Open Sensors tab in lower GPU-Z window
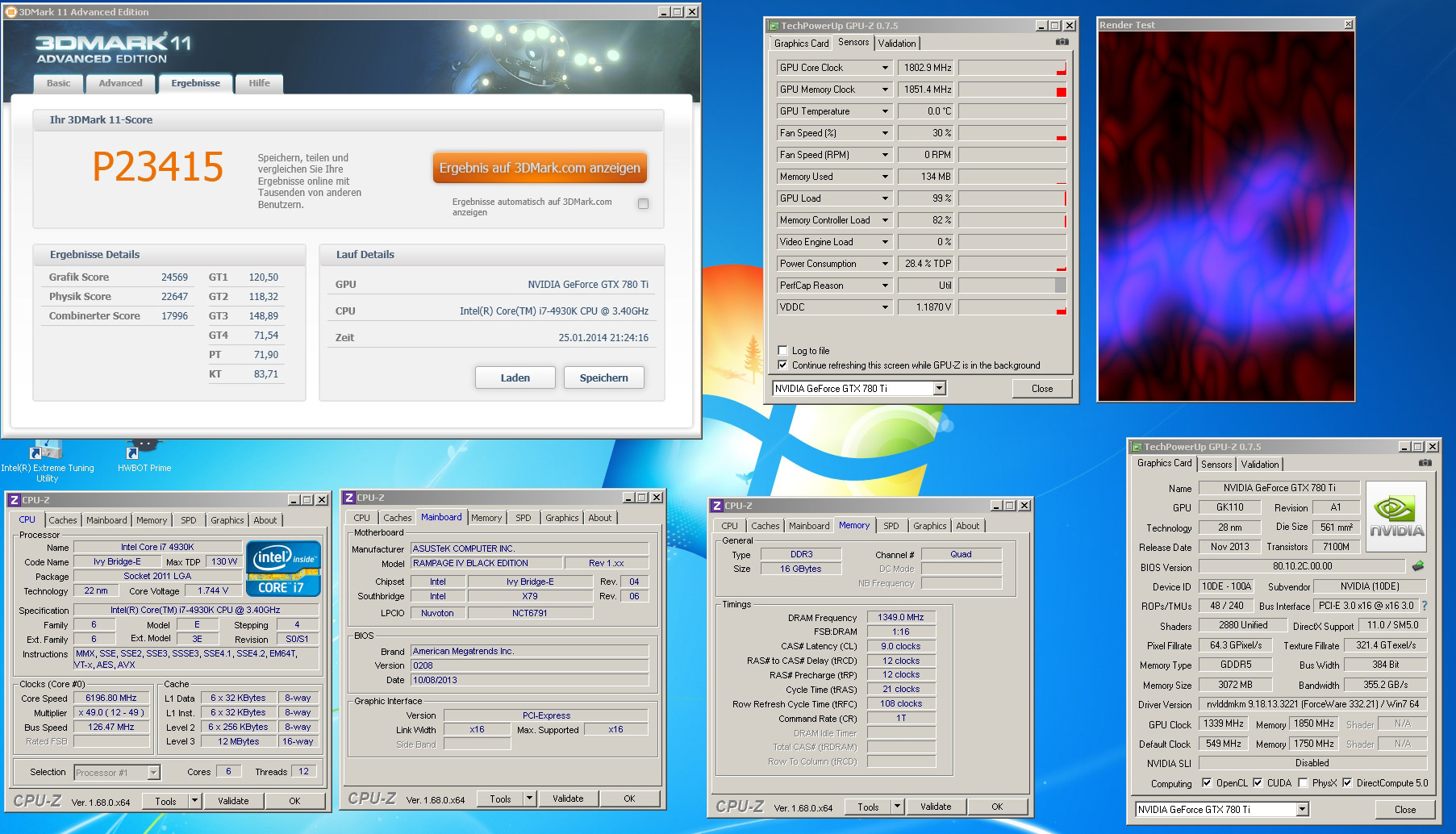Viewport: 1456px width, 834px height. tap(1216, 465)
